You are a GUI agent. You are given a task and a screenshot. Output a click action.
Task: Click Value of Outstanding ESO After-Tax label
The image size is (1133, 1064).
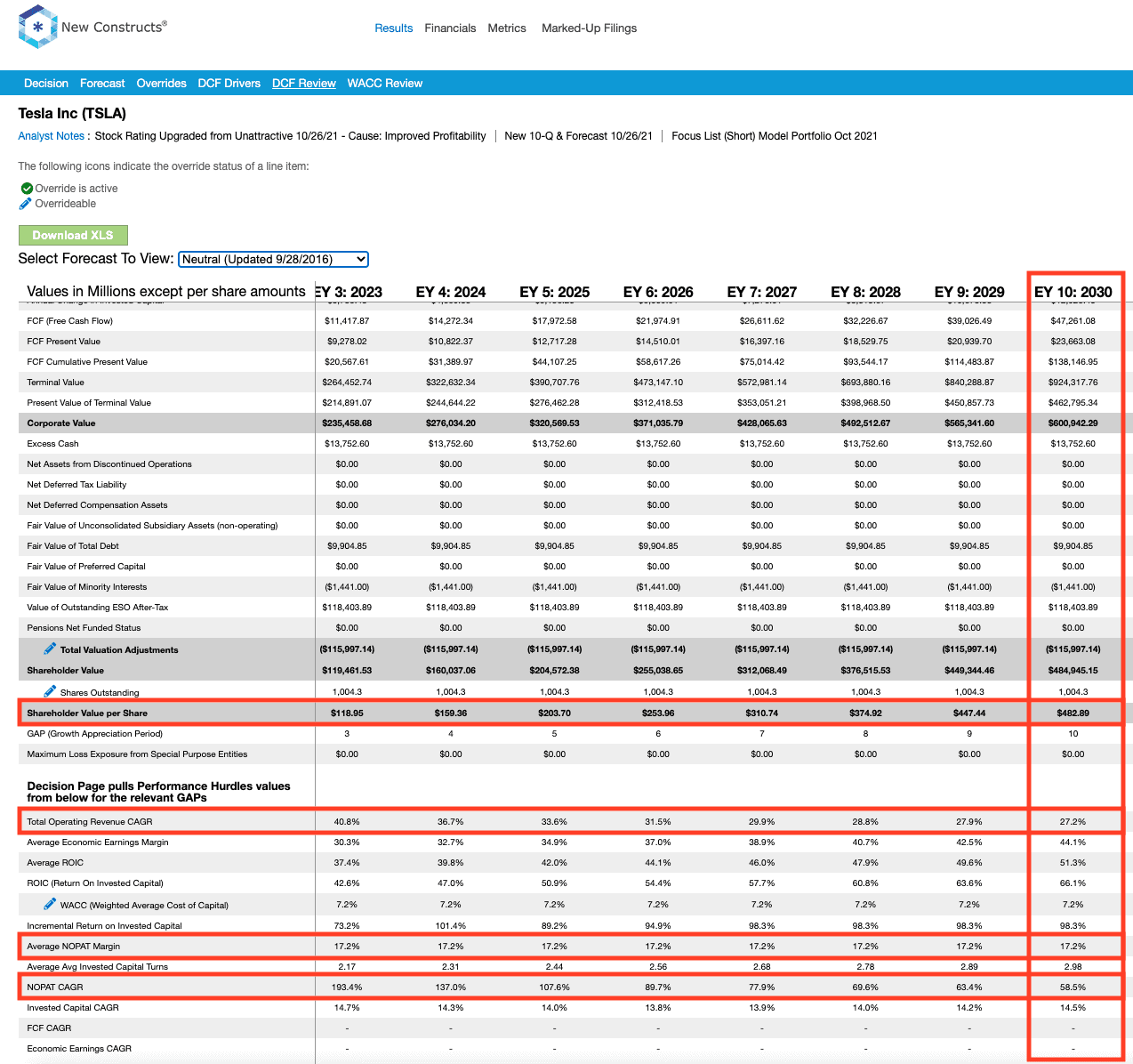pos(97,608)
